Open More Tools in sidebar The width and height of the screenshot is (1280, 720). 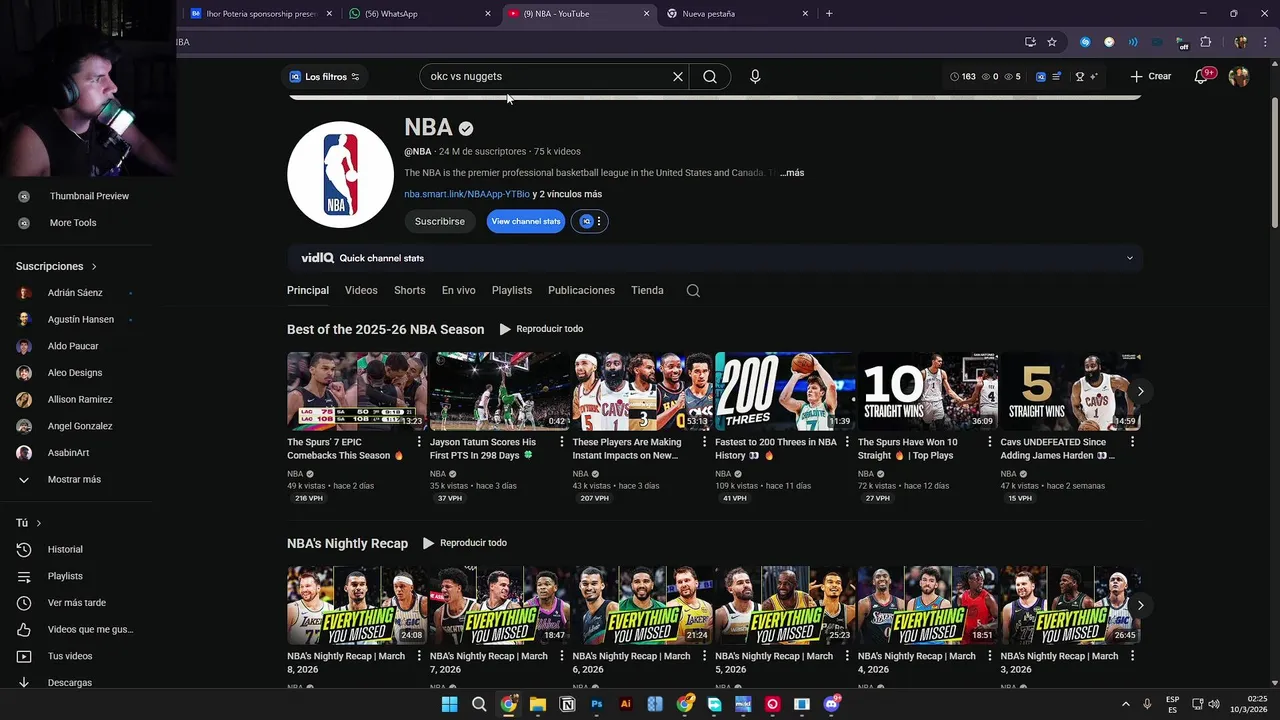pyautogui.click(x=73, y=223)
